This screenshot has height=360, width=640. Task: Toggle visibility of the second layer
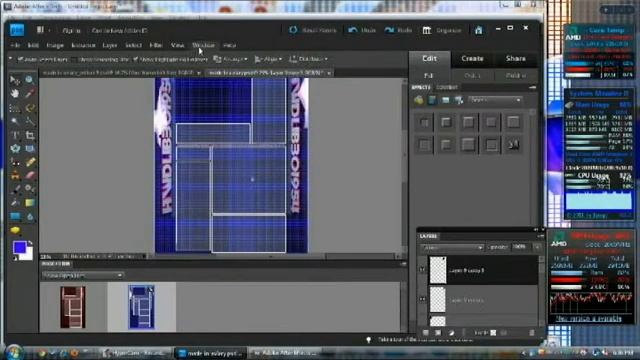click(x=422, y=299)
